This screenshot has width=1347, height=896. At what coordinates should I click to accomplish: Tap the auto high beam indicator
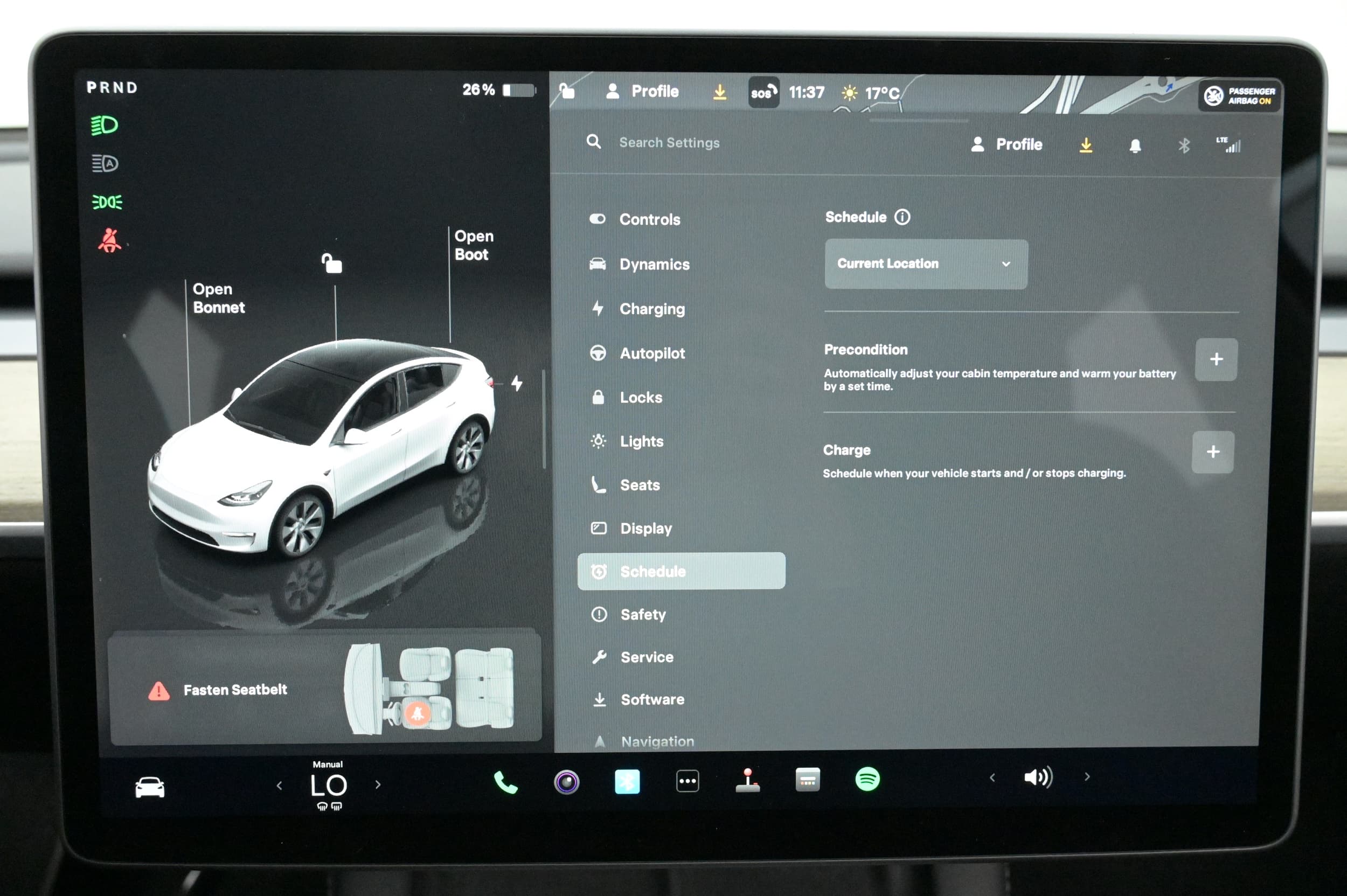(105, 163)
